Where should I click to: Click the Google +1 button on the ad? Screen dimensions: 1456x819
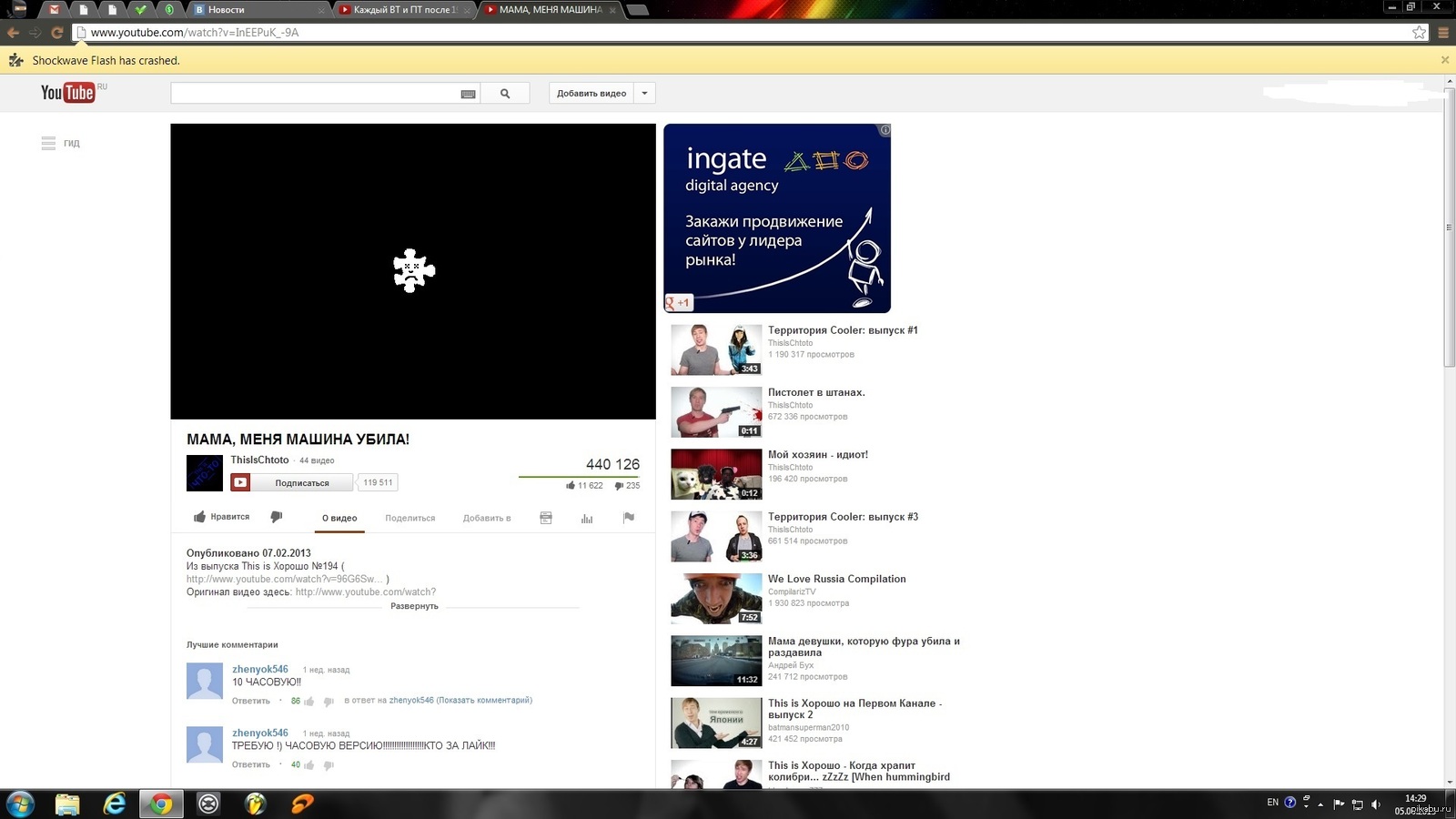tap(679, 302)
